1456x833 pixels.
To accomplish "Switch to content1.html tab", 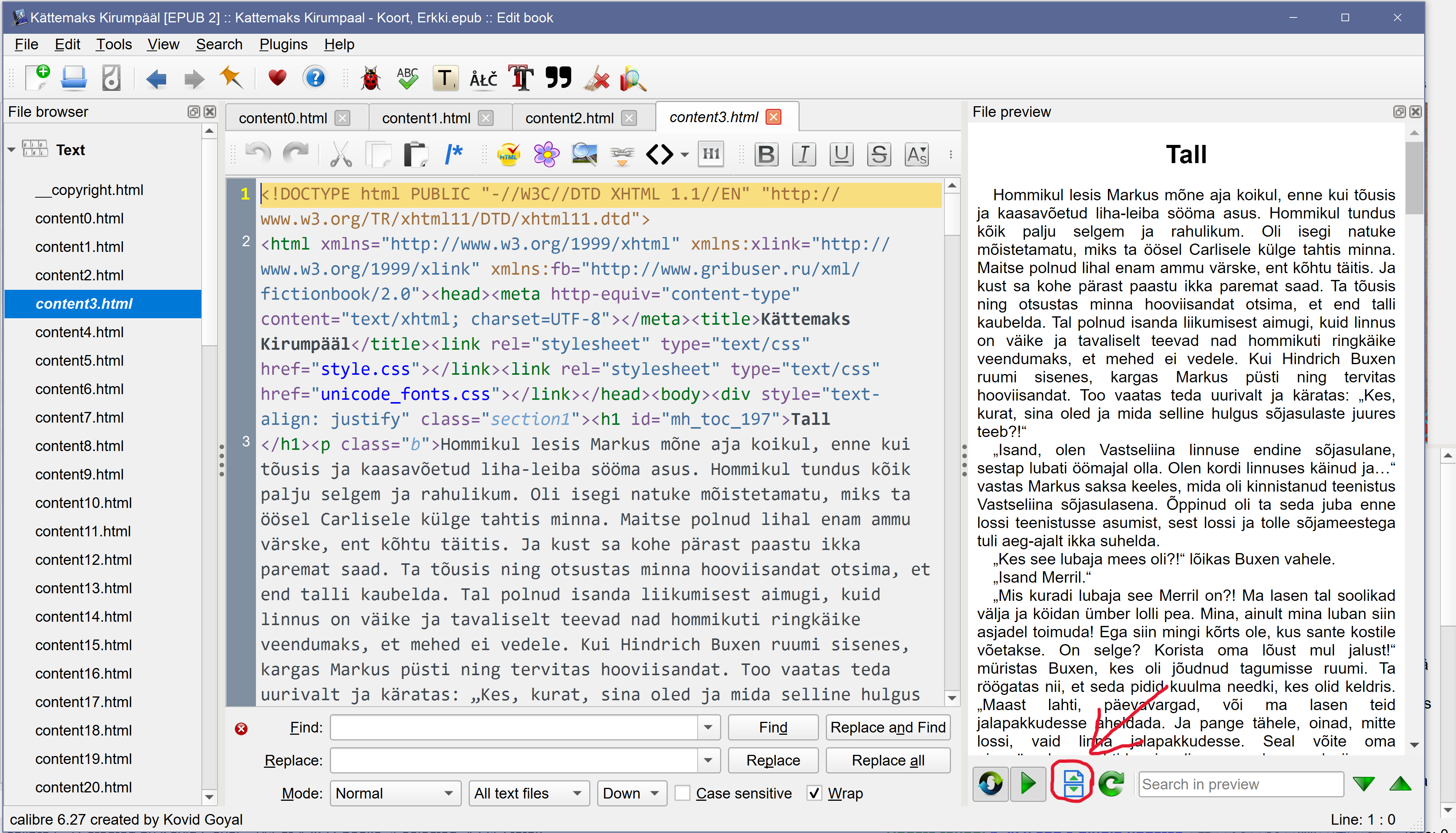I will pyautogui.click(x=425, y=118).
